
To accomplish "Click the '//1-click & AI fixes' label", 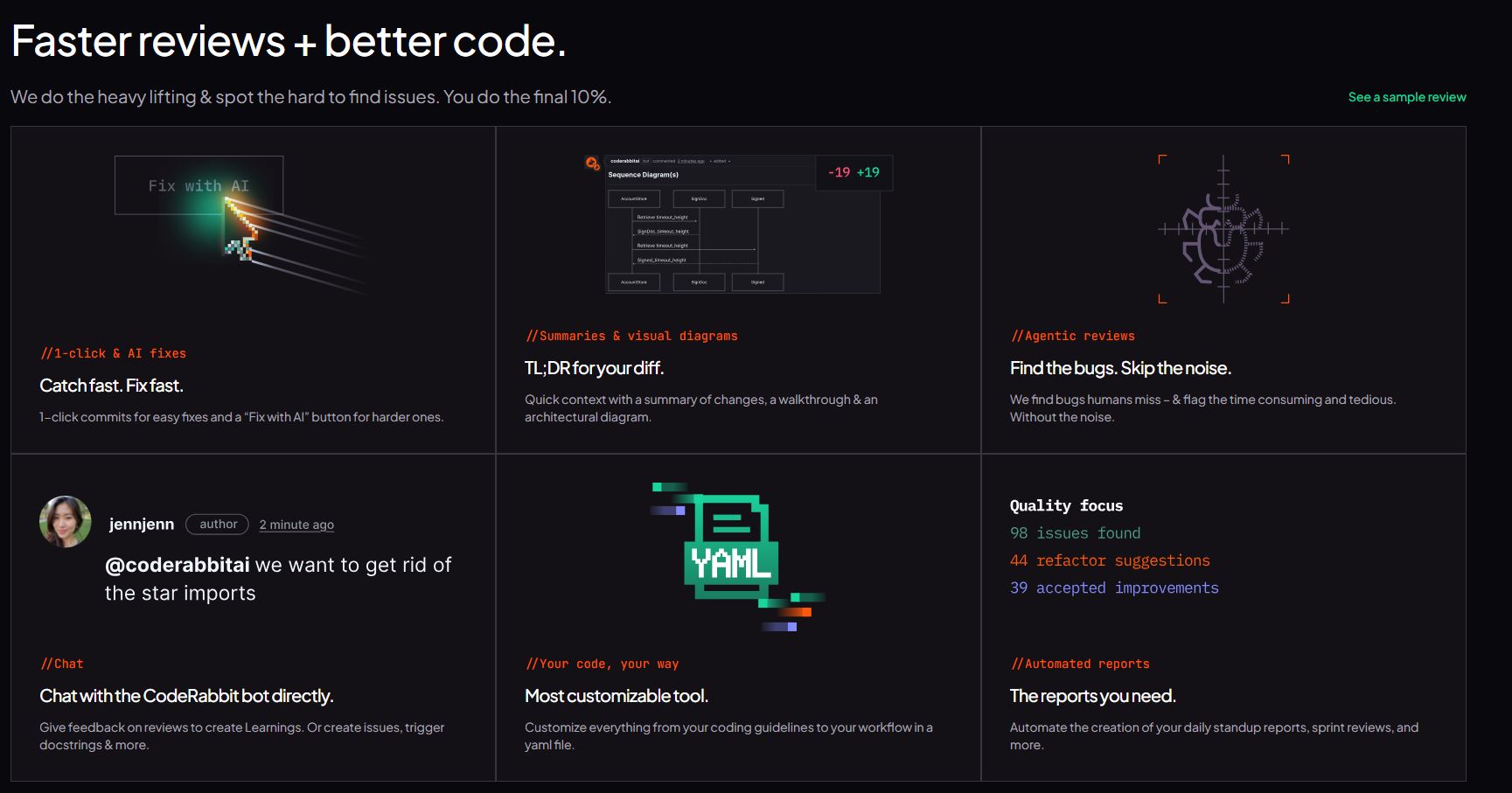I will point(113,353).
